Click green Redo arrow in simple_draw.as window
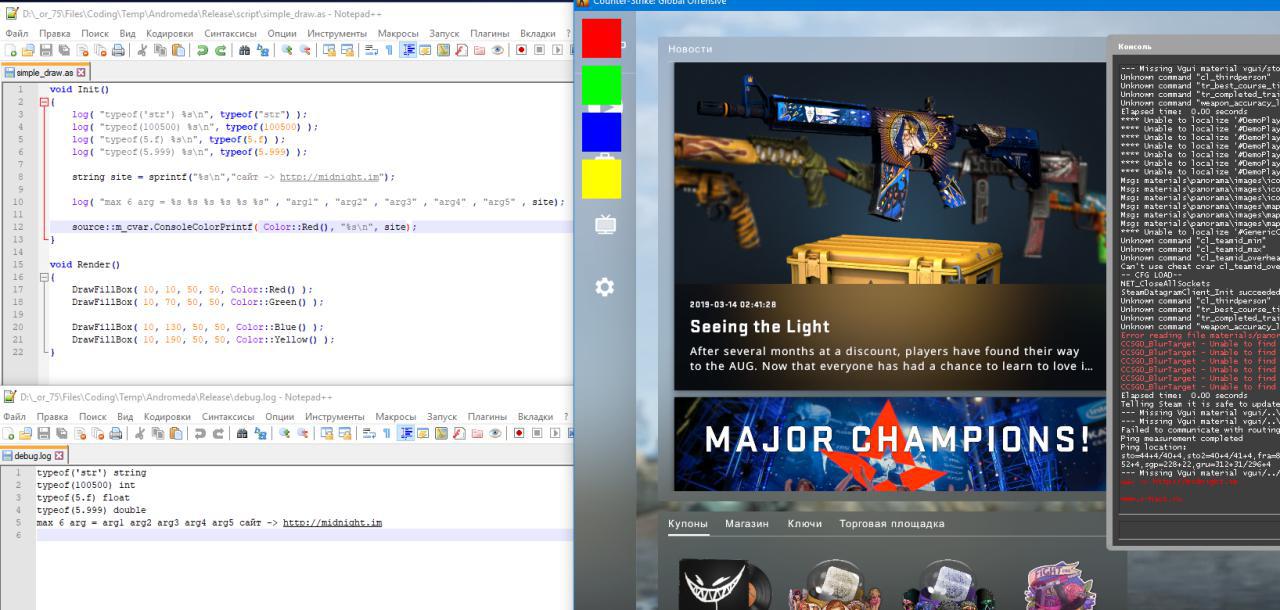Screen dimensions: 1280x610 coord(220,50)
